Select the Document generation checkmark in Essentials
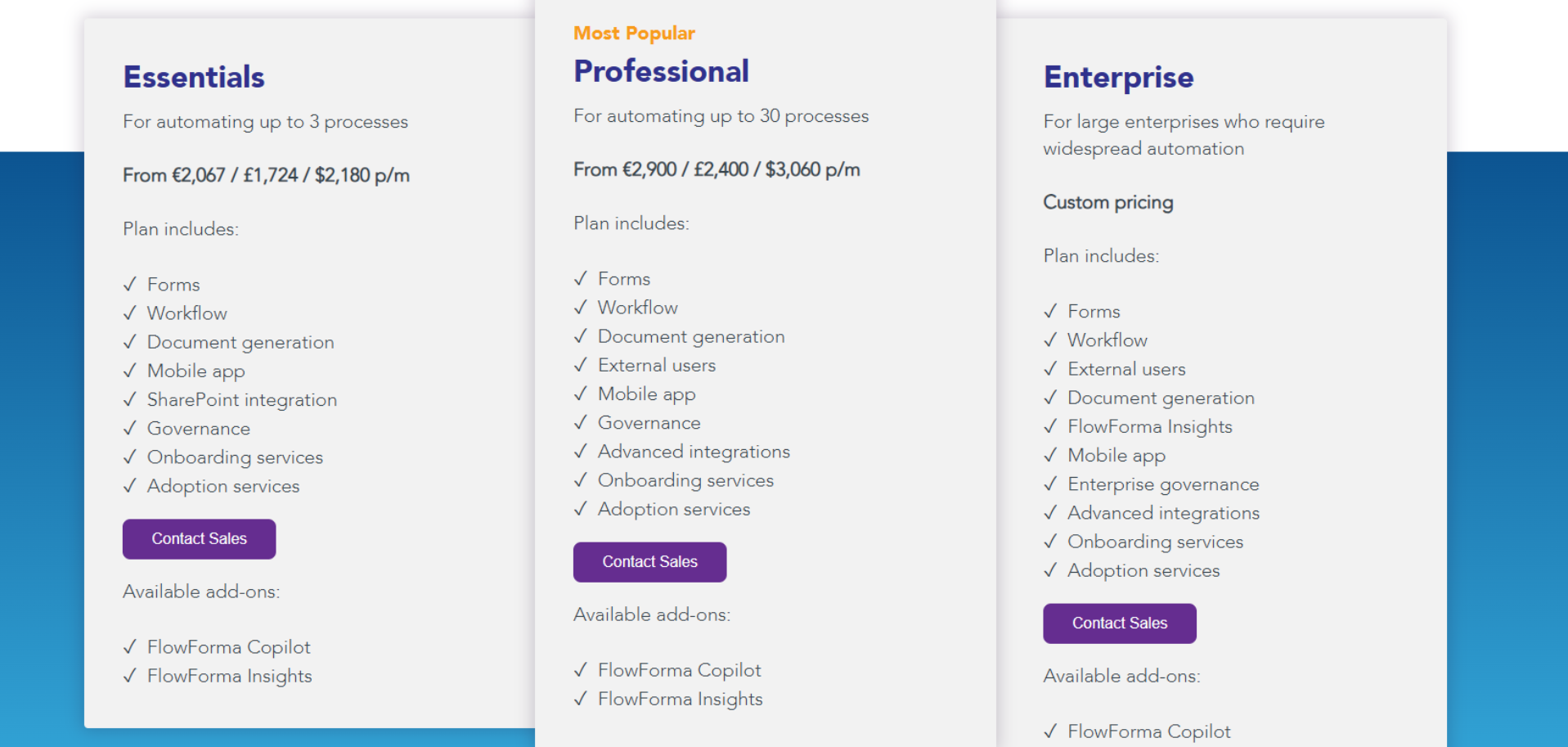The image size is (1568, 747). pos(131,342)
